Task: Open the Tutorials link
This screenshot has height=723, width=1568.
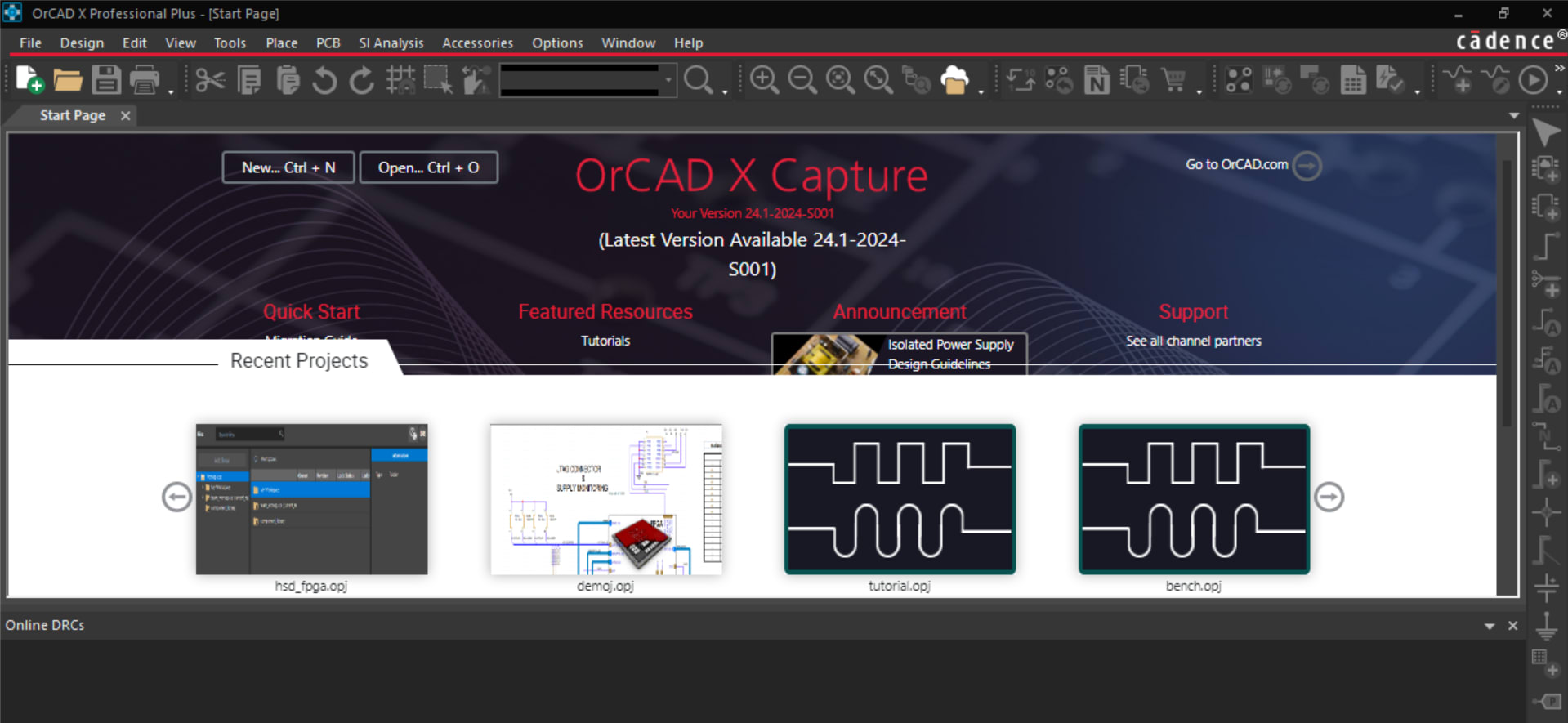Action: pos(605,341)
